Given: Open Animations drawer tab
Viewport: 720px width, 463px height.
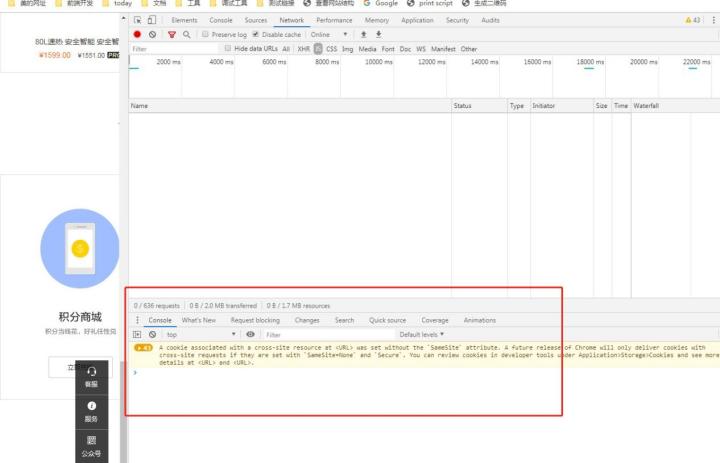Looking at the screenshot, I should (480, 320).
